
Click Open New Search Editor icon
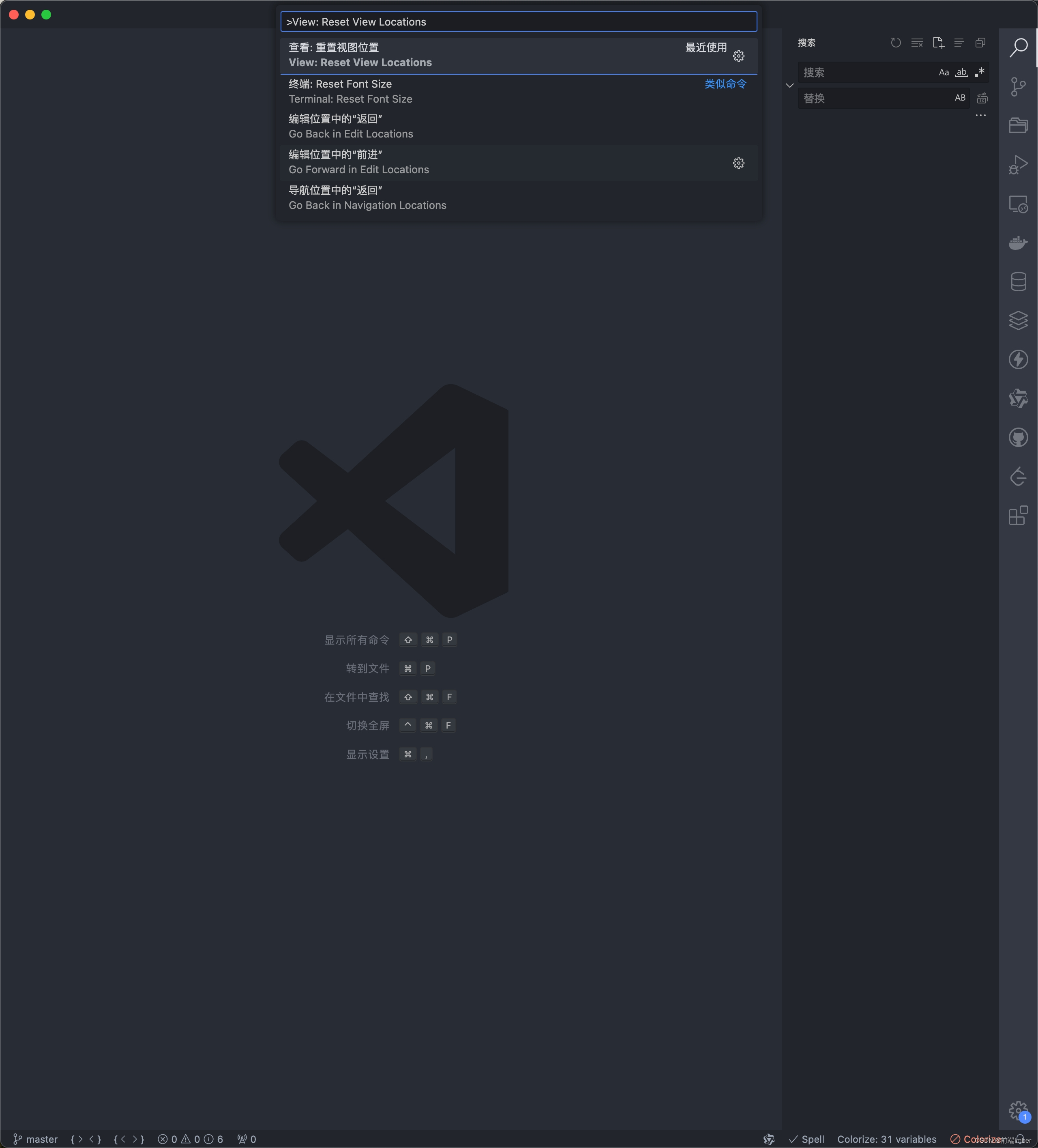(x=938, y=43)
